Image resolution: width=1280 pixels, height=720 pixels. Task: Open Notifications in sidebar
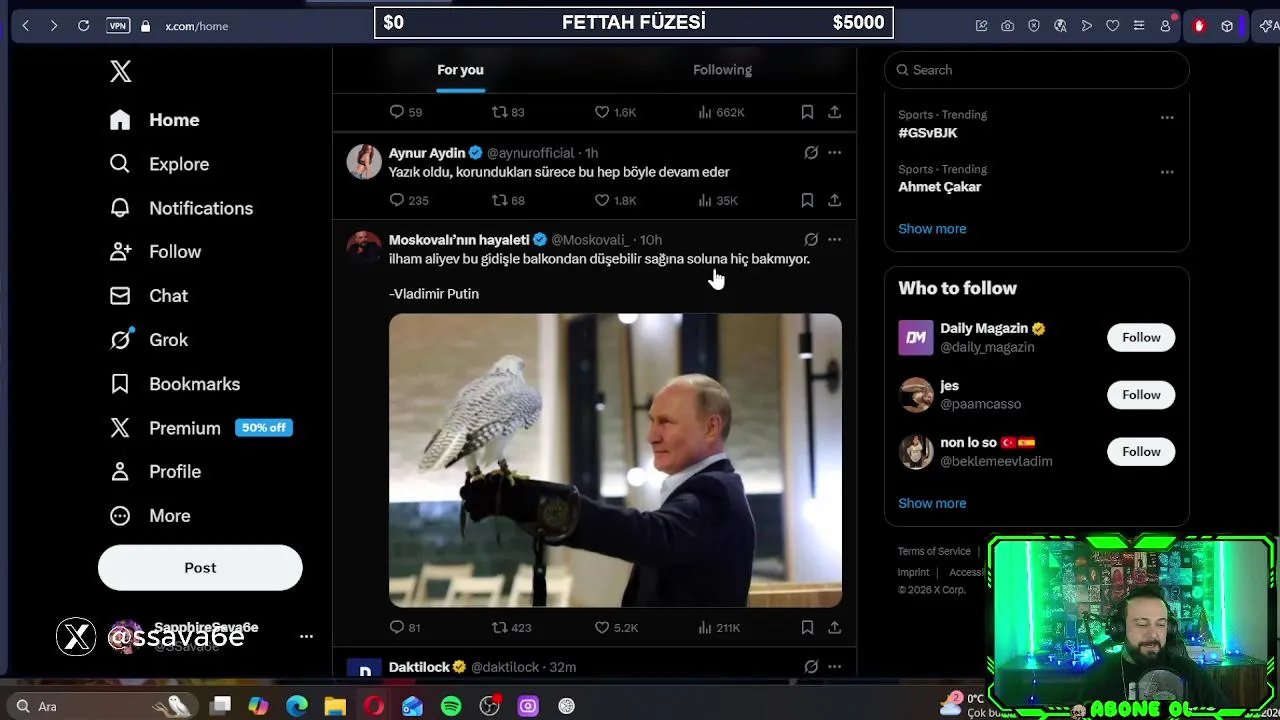pyautogui.click(x=181, y=208)
